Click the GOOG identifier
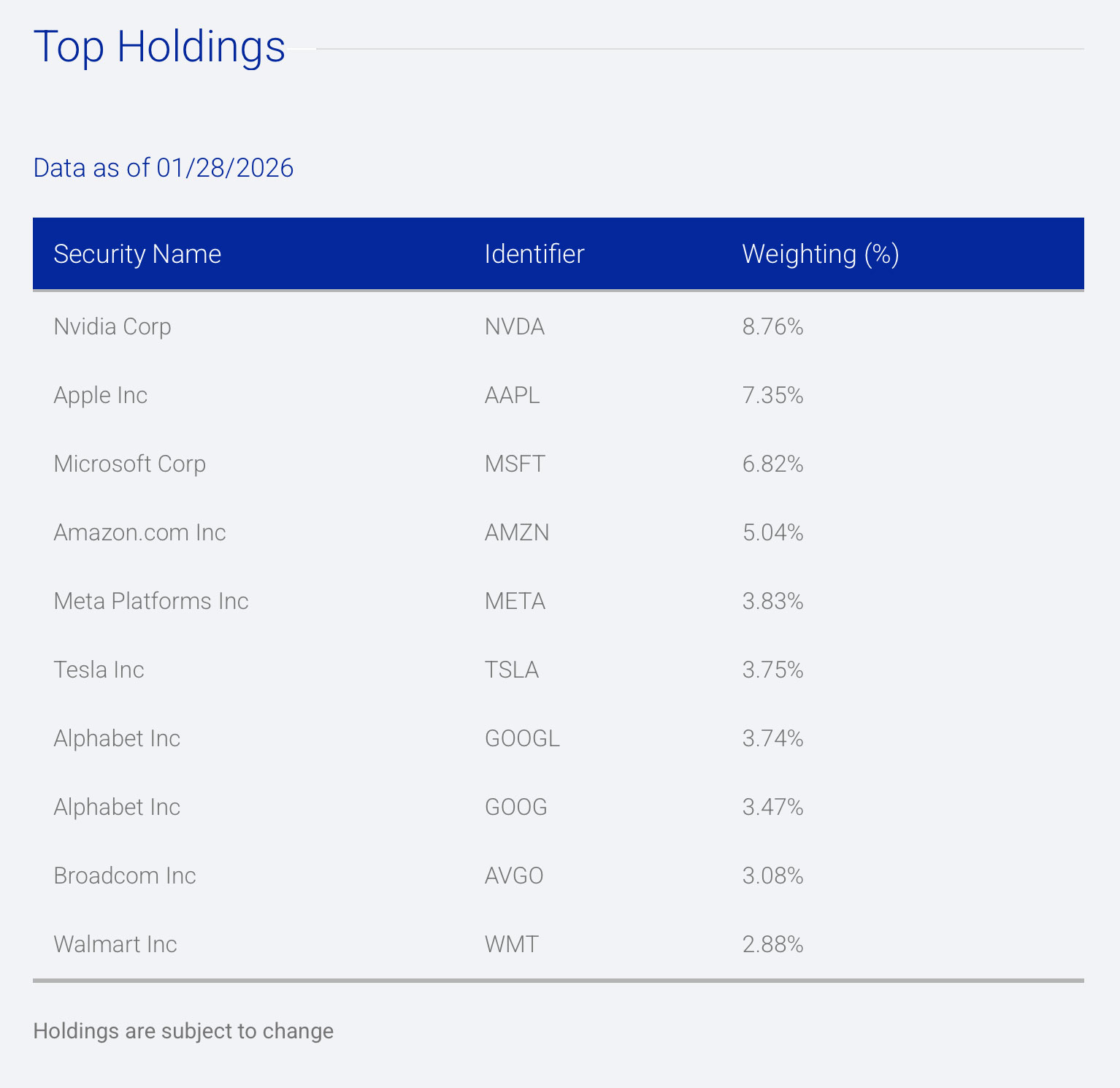Screen dimensions: 1120x1088 [x=516, y=807]
